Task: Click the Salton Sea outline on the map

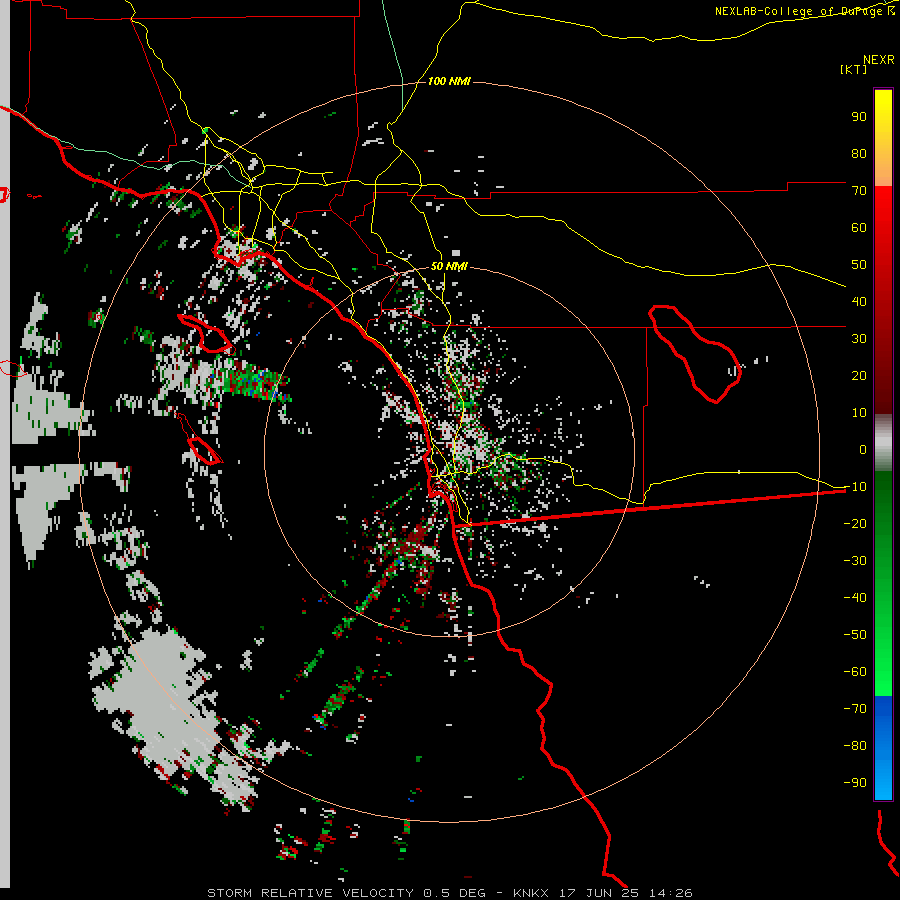Action: click(694, 354)
